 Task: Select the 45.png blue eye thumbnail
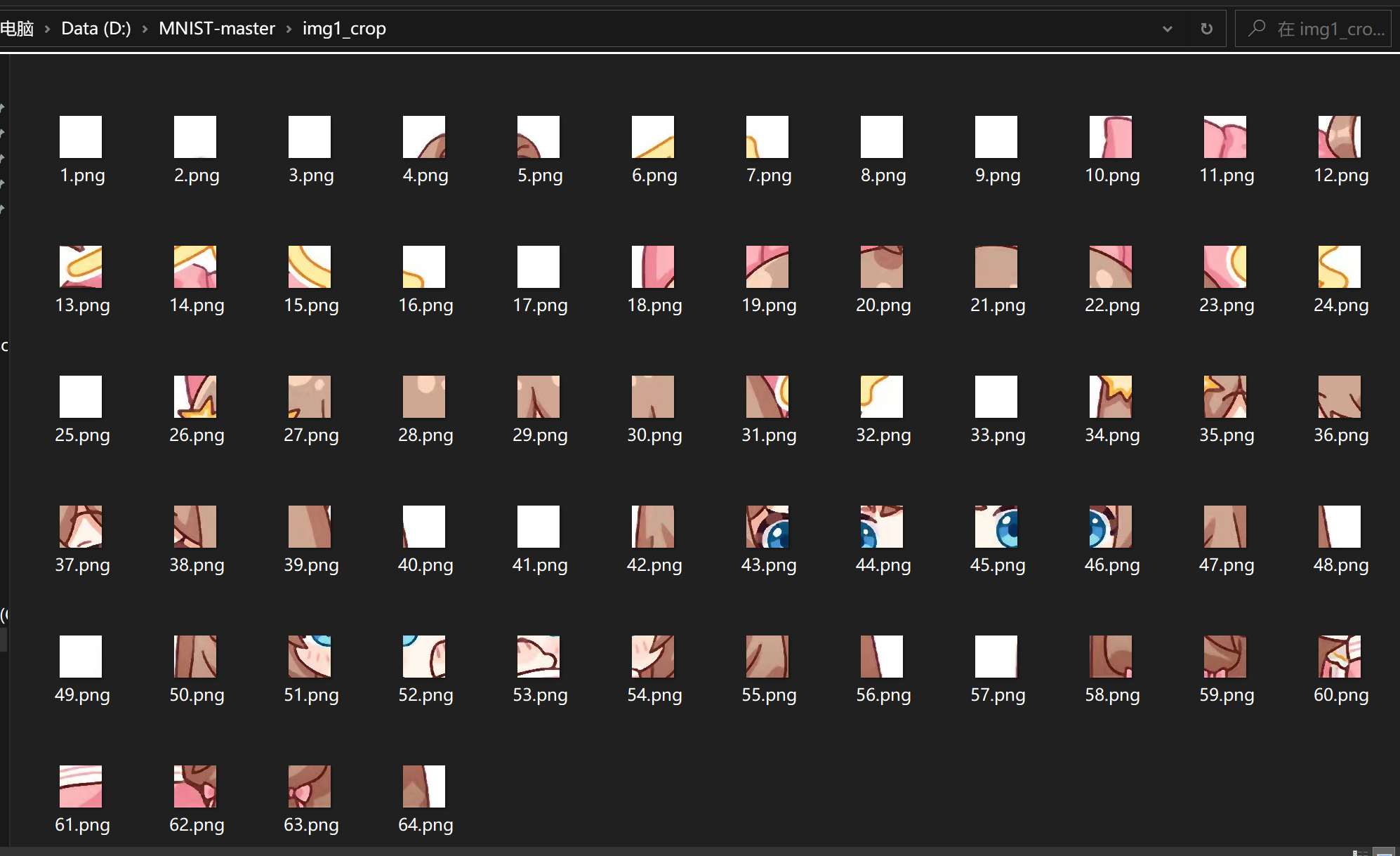(x=996, y=527)
